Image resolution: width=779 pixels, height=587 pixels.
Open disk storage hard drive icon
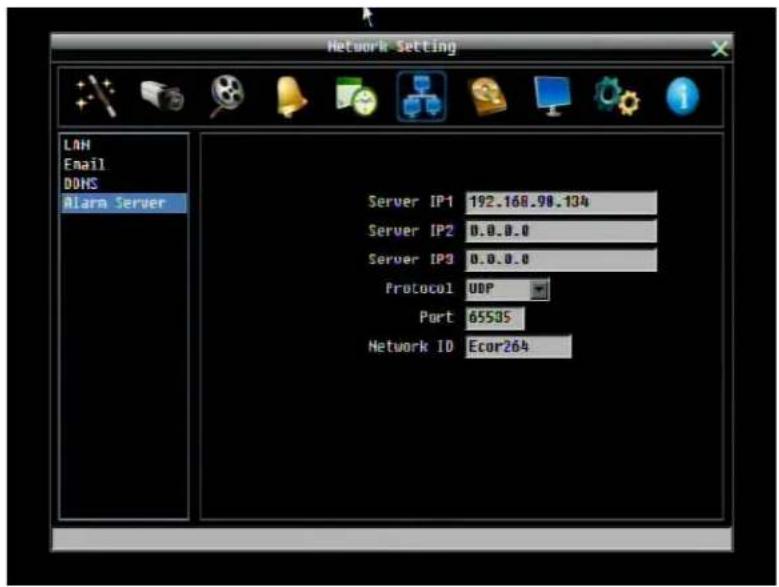(487, 97)
